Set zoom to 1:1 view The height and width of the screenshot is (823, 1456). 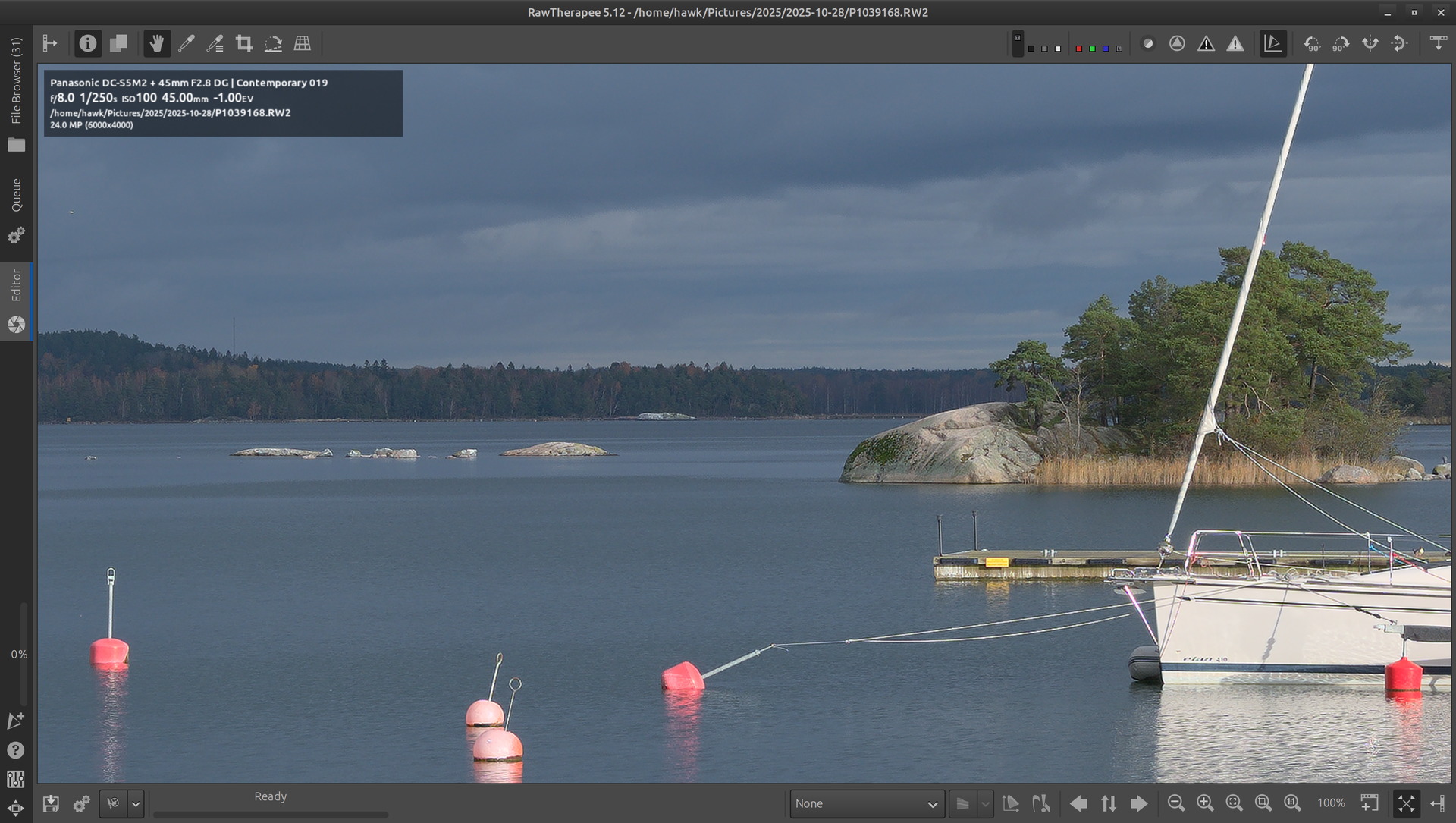click(1292, 803)
